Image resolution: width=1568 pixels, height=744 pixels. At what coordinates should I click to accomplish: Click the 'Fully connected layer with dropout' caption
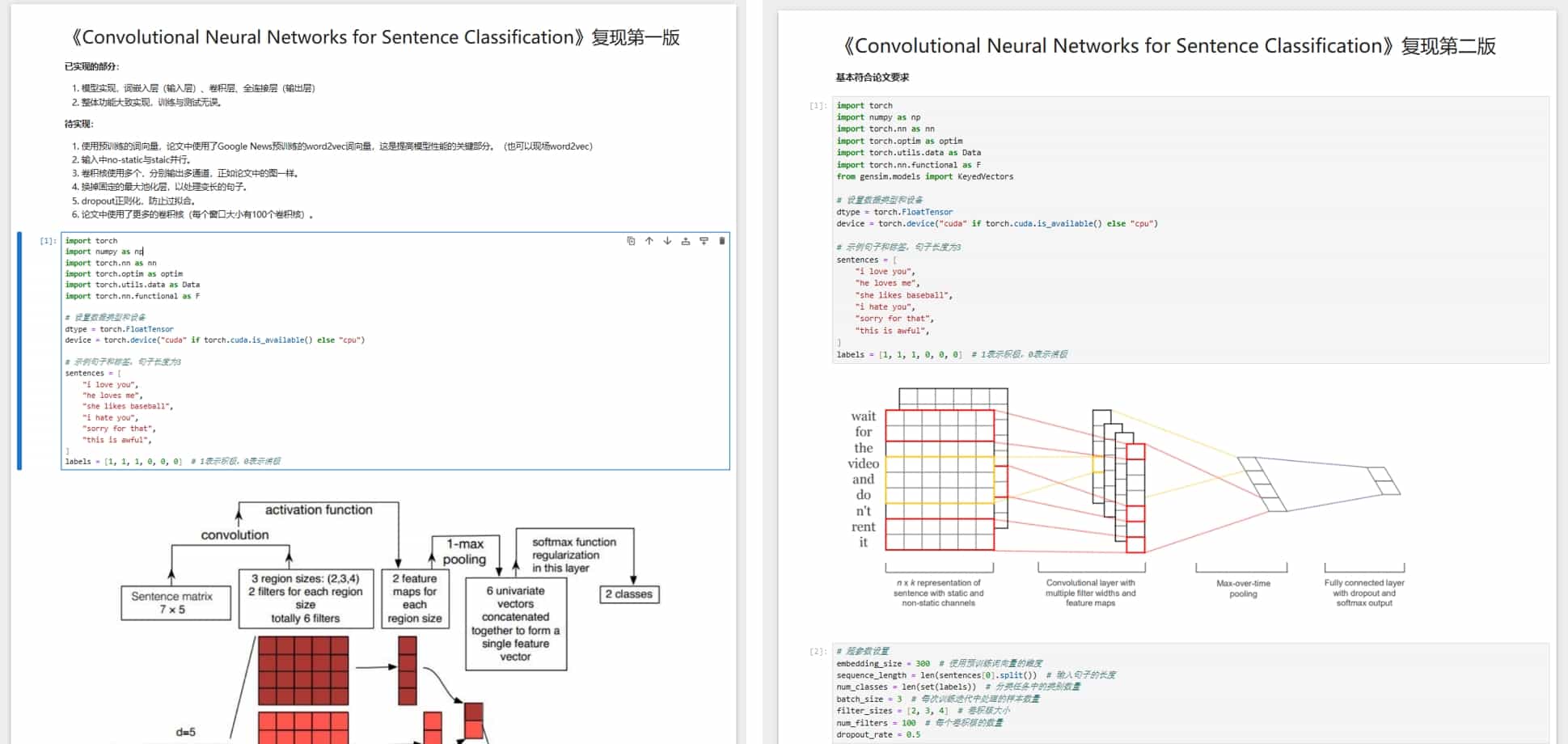(x=1364, y=593)
